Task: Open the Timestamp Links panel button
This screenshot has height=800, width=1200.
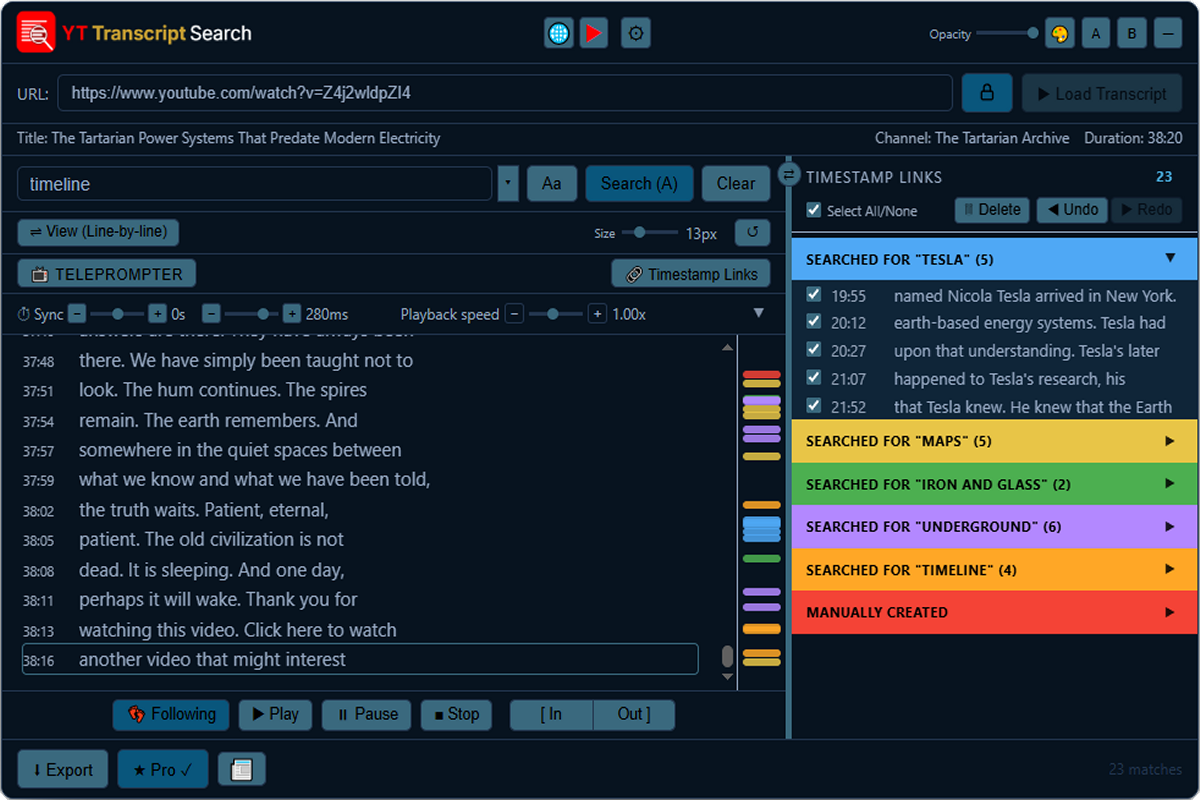Action: [x=691, y=274]
